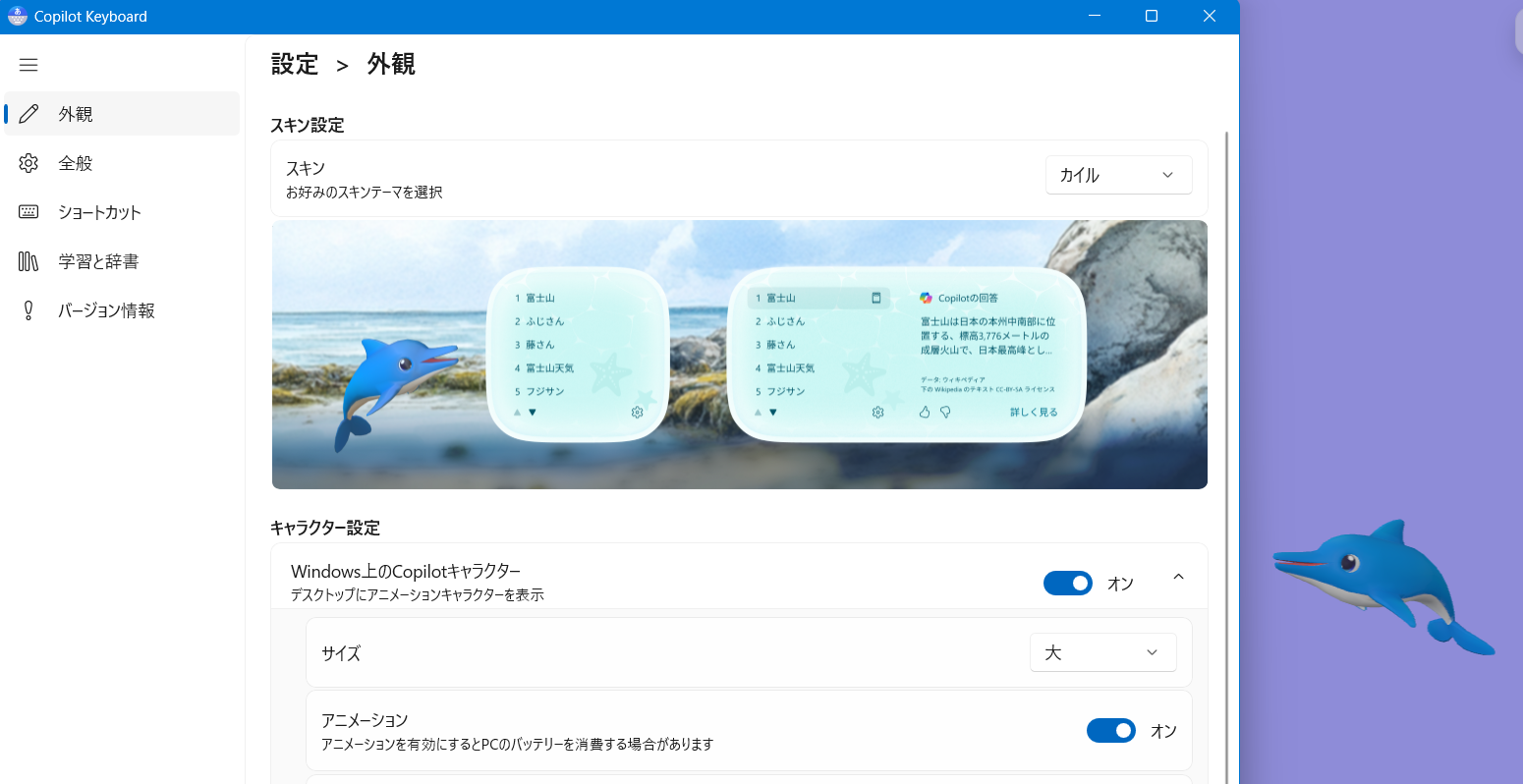Image resolution: width=1523 pixels, height=784 pixels.
Task: Click the 設定 breadcrumb link
Action: pos(295,65)
